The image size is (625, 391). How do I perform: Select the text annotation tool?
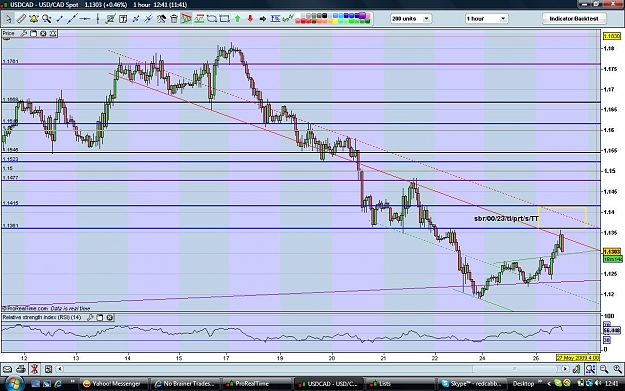[x=123, y=19]
